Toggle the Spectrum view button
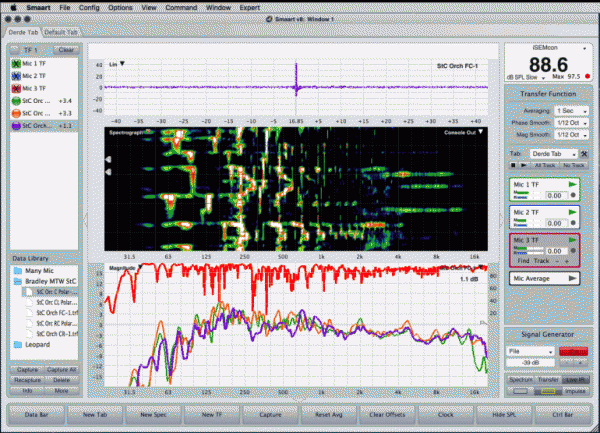The width and height of the screenshot is (600, 433). [520, 381]
